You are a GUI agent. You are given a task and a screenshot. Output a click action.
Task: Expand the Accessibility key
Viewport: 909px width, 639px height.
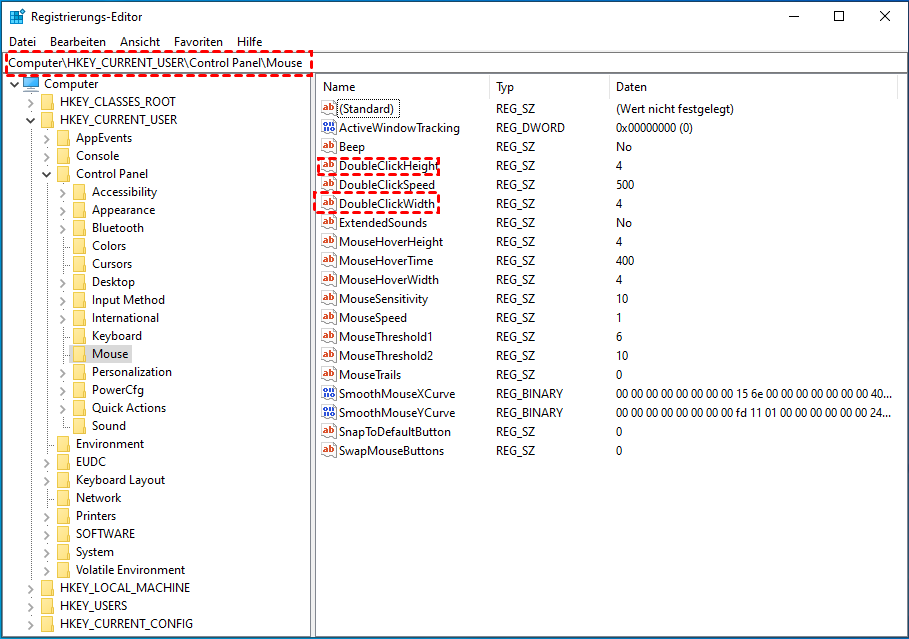click(x=63, y=193)
